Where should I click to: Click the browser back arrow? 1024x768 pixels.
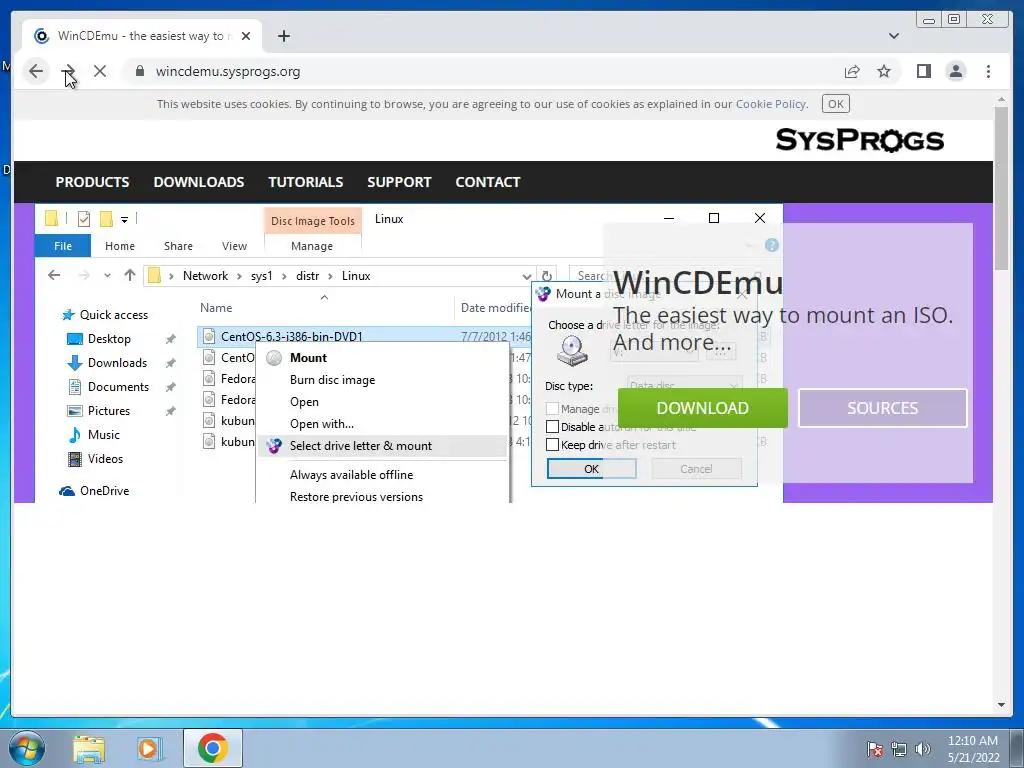click(36, 71)
